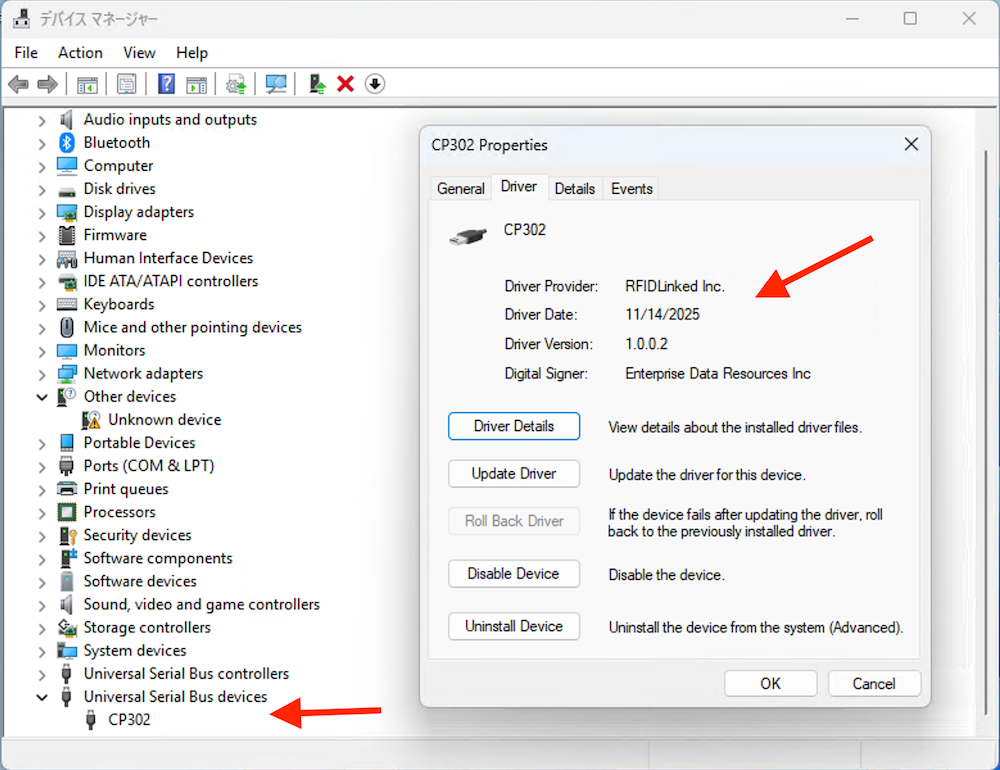Click the blue Help toolbar icon
The width and height of the screenshot is (1000, 770).
coord(167,84)
